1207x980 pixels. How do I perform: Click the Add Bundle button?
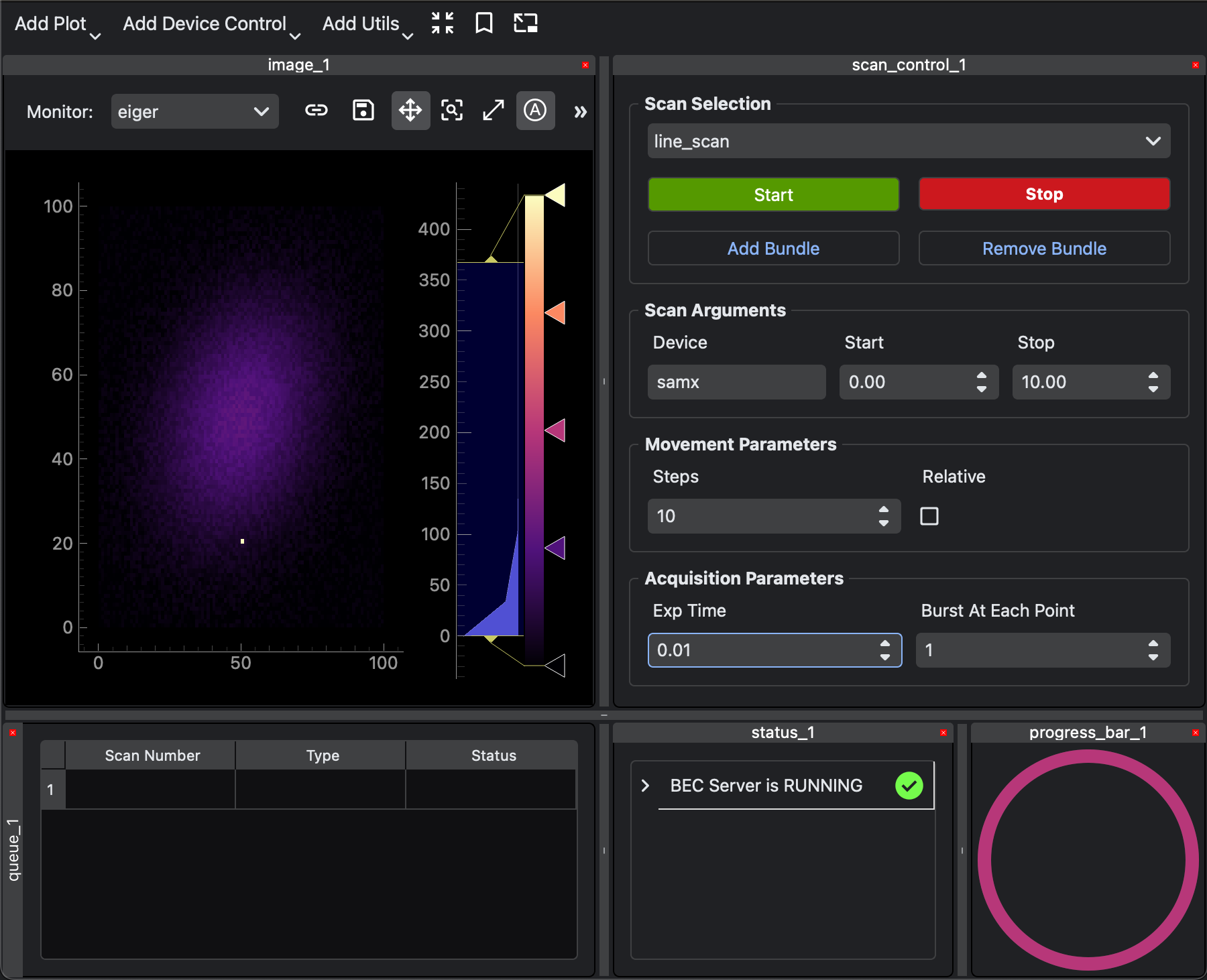(x=773, y=249)
